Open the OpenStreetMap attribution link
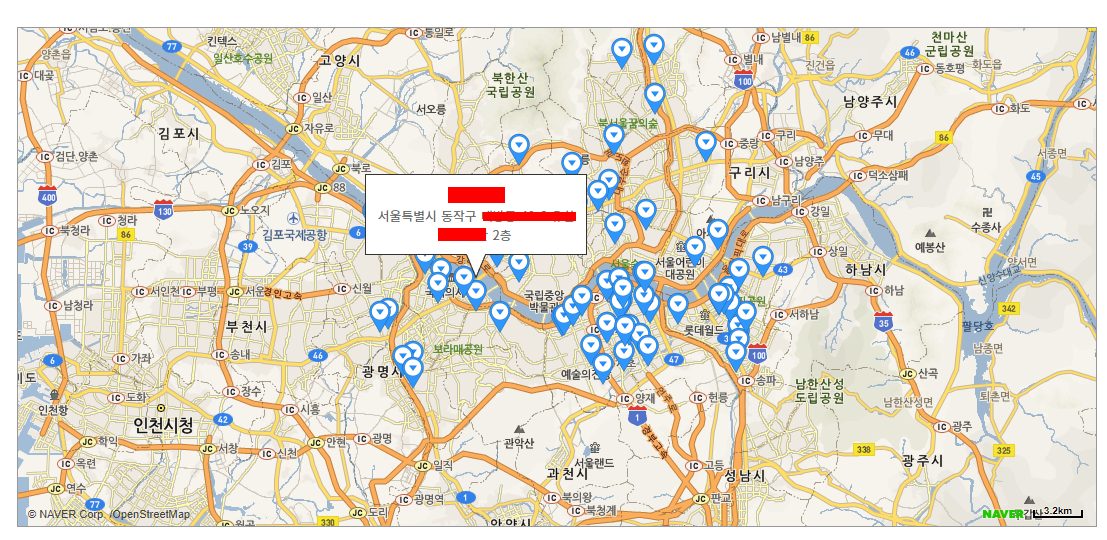This screenshot has width=1107, height=540. coord(150,514)
